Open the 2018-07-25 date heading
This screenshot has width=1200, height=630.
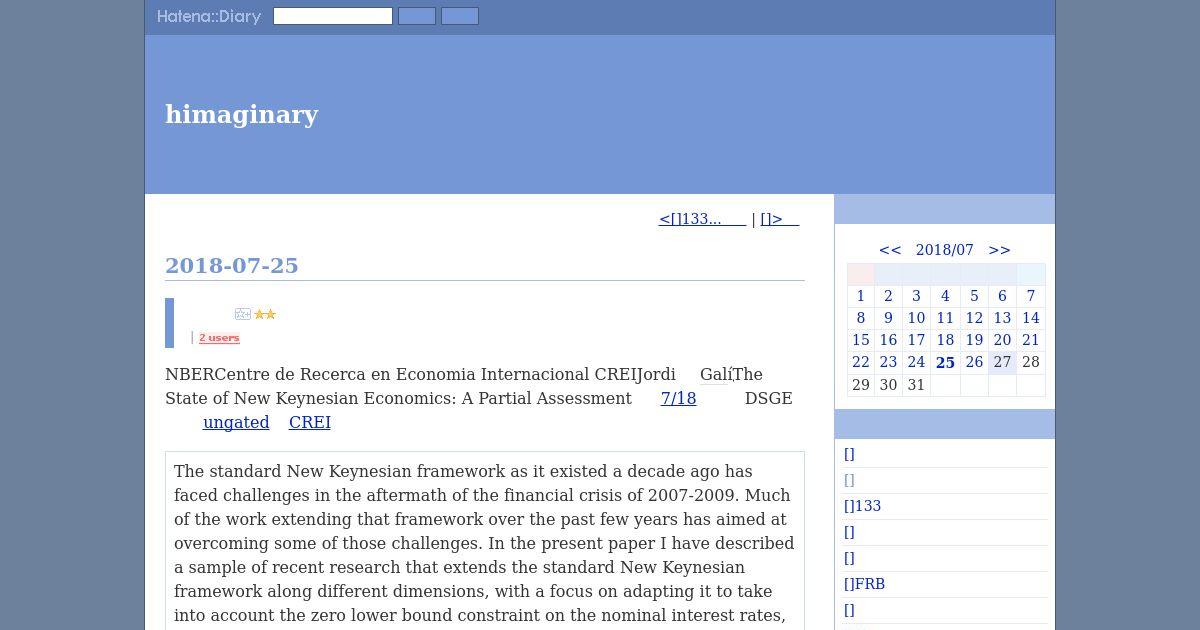point(232,265)
